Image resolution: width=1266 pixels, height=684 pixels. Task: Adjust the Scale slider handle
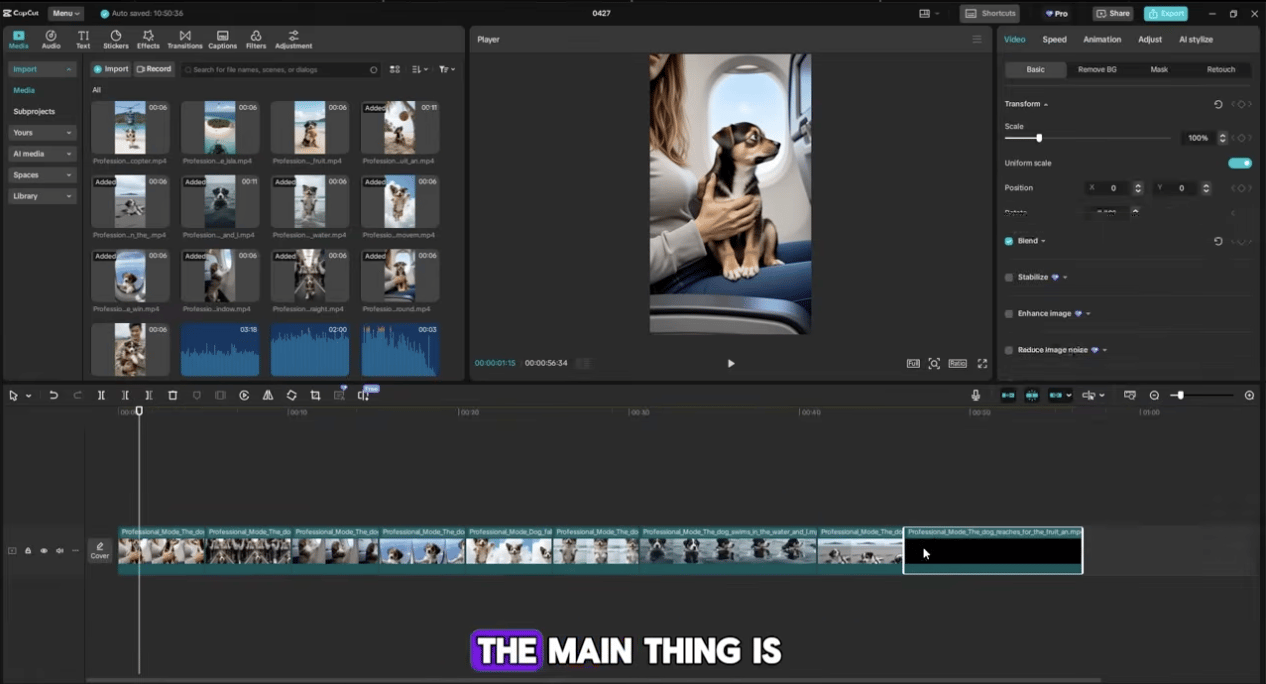(x=1039, y=138)
